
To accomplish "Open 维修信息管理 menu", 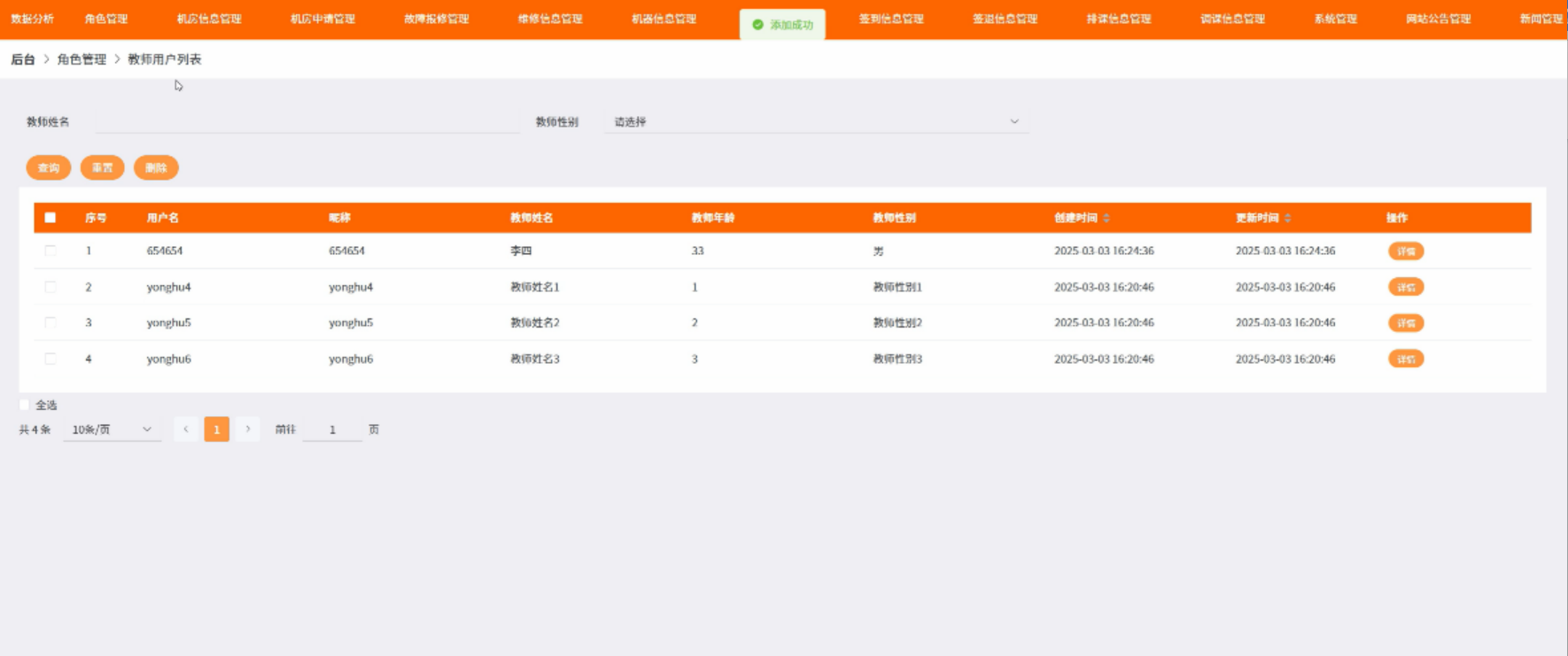I will [550, 19].
